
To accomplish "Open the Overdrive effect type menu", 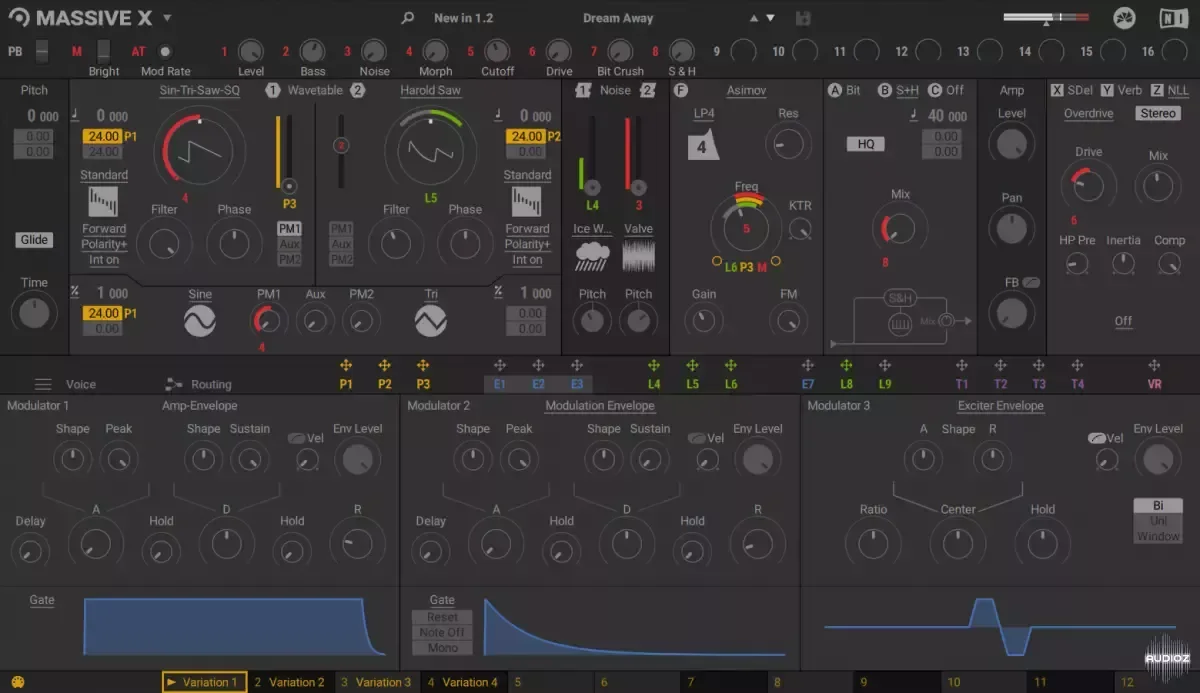I will pyautogui.click(x=1089, y=114).
